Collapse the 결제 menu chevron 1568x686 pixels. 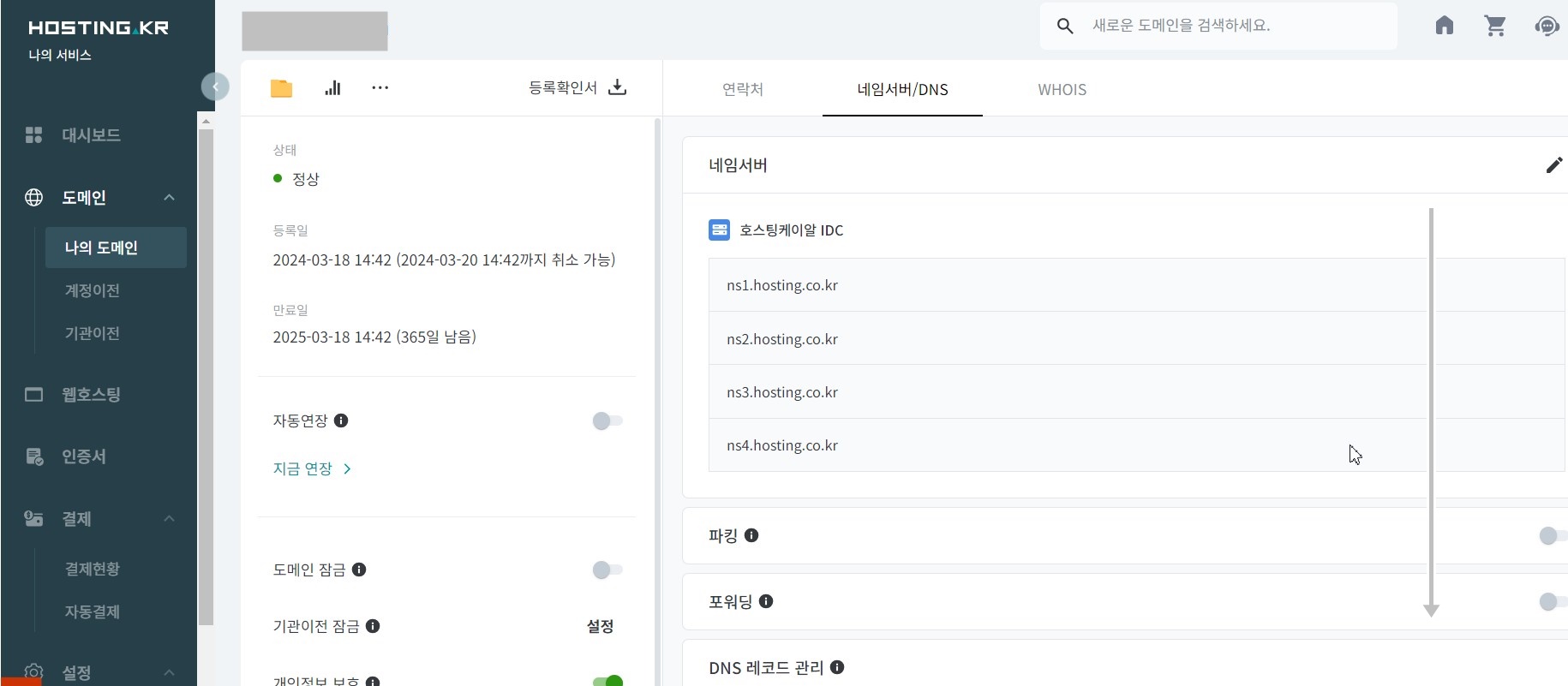coord(169,518)
